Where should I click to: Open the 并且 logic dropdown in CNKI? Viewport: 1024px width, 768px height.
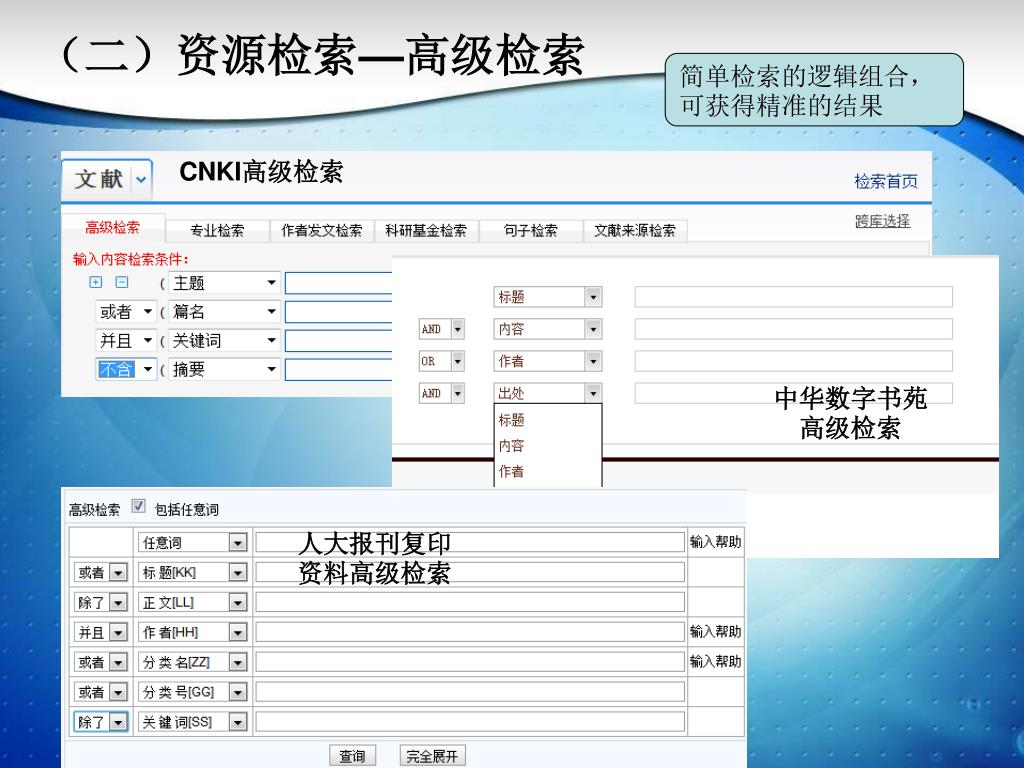pyautogui.click(x=125, y=340)
